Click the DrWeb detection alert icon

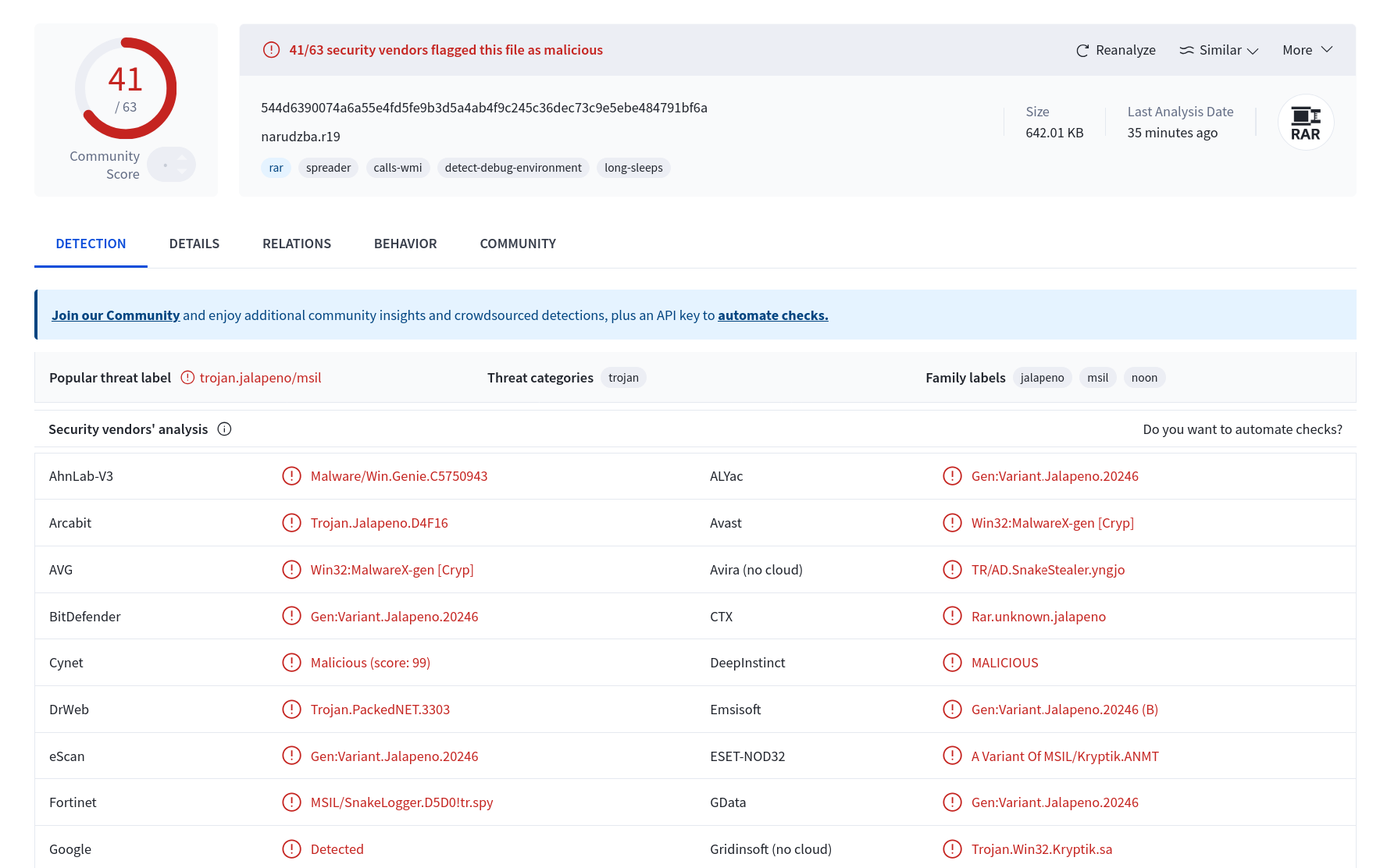291,710
